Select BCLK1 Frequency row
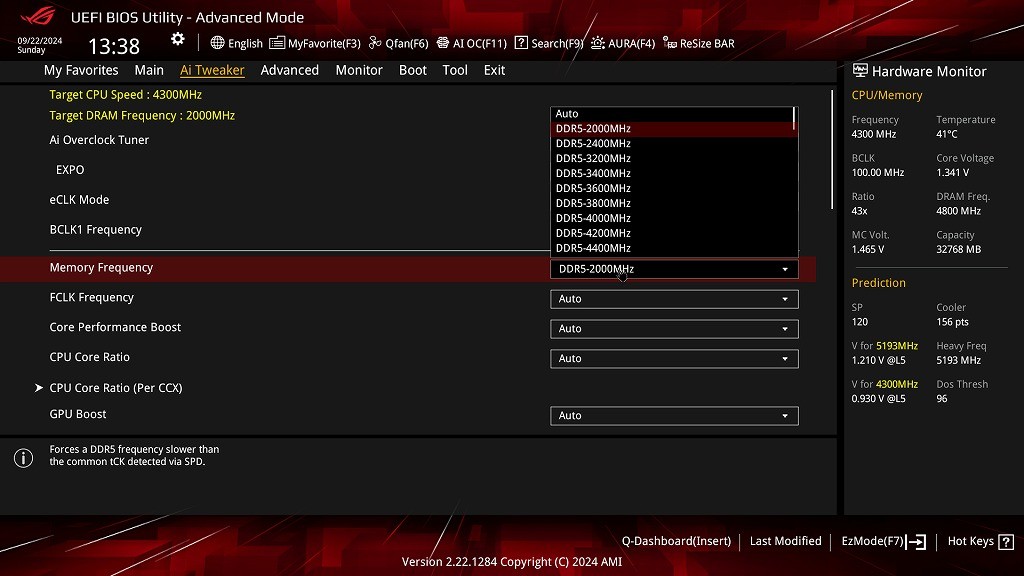1024x576 pixels. coord(95,230)
